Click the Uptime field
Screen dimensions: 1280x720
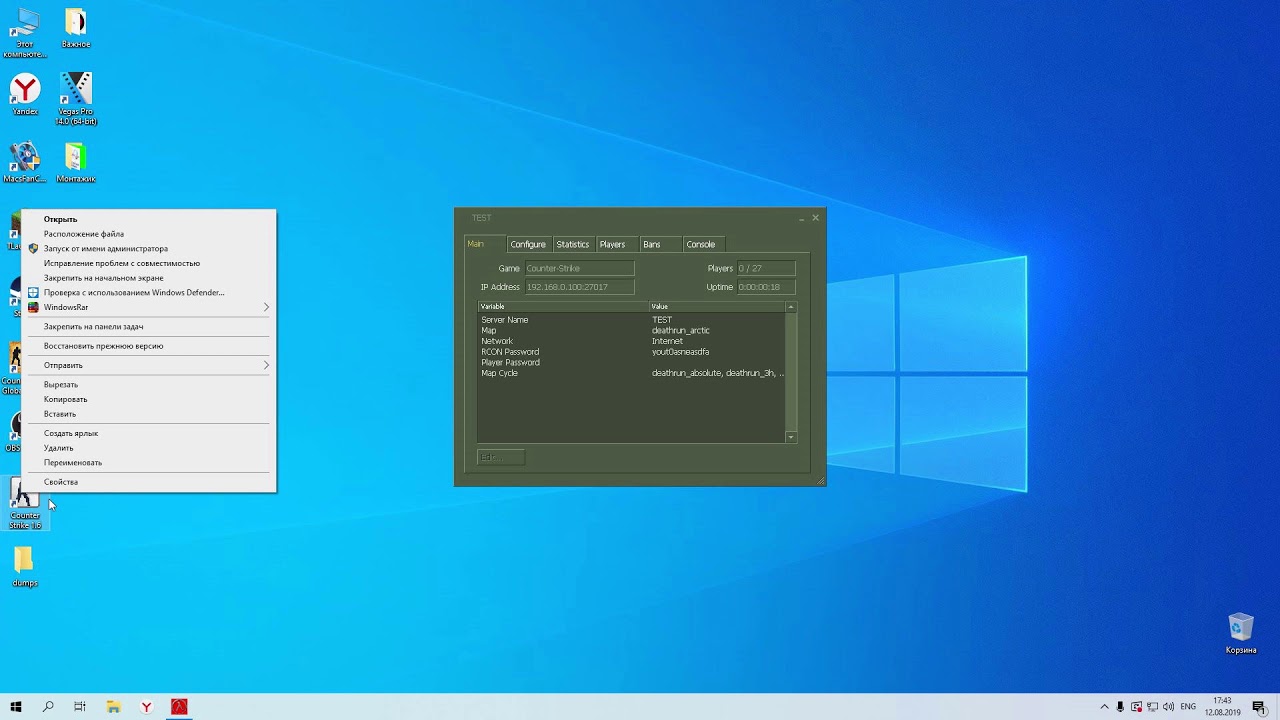(x=766, y=287)
